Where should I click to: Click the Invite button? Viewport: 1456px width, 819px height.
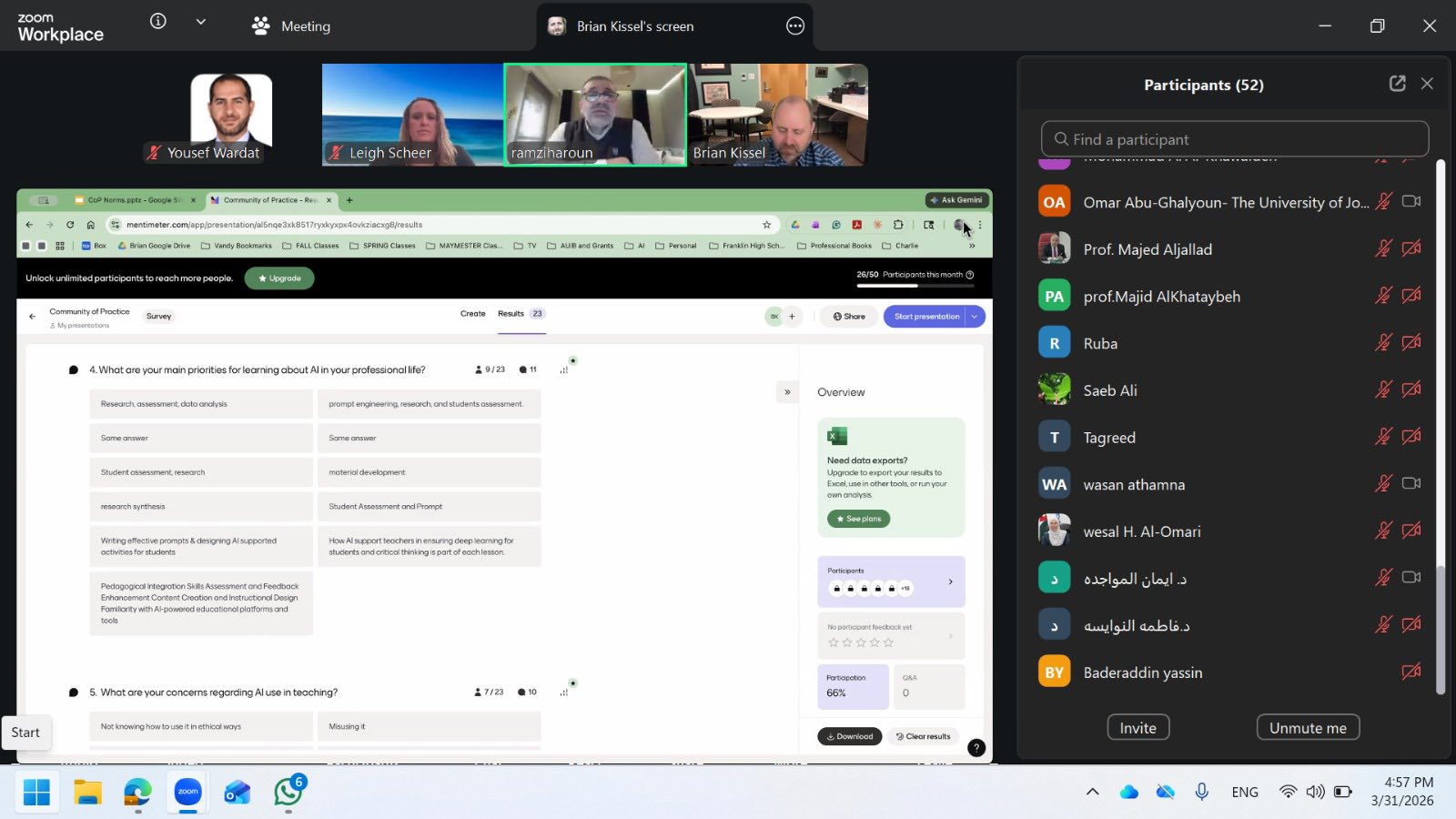tap(1137, 728)
